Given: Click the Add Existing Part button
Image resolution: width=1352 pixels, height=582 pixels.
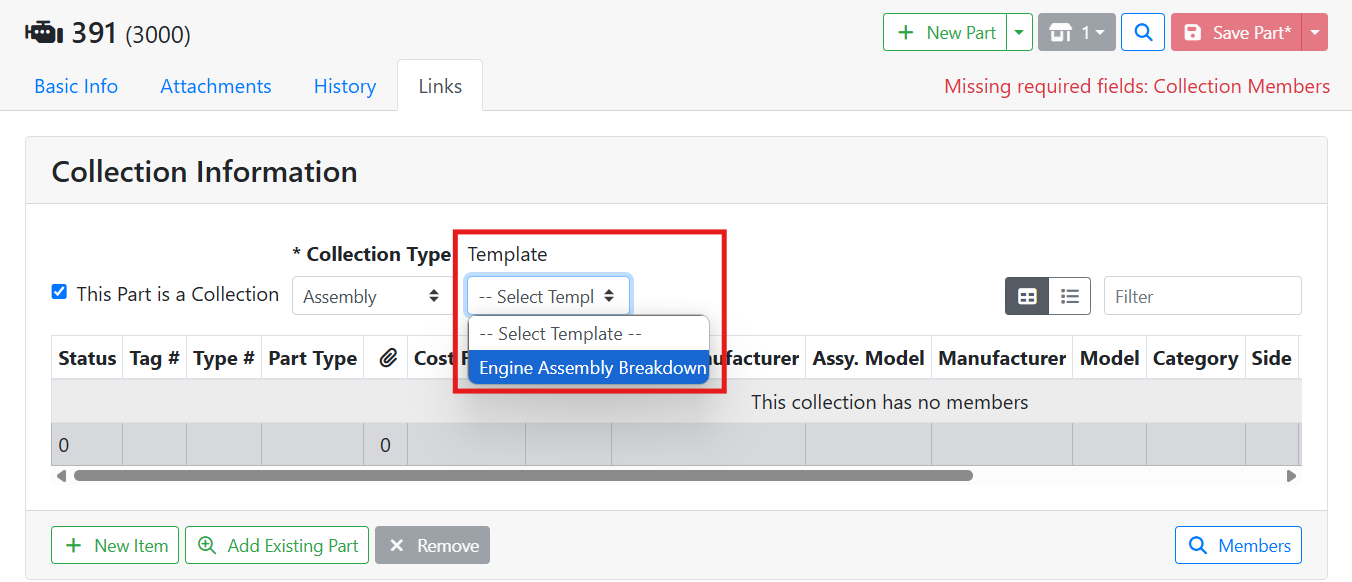Looking at the screenshot, I should tap(277, 545).
